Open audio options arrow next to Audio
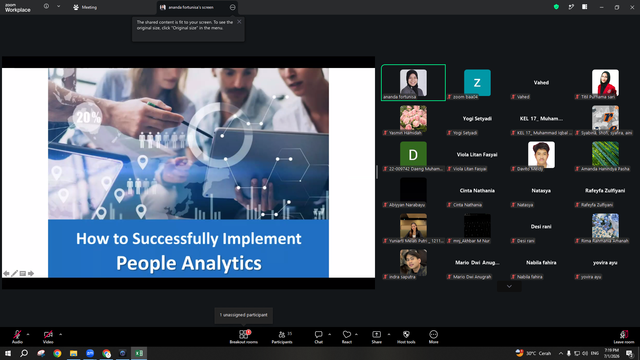 (28, 334)
